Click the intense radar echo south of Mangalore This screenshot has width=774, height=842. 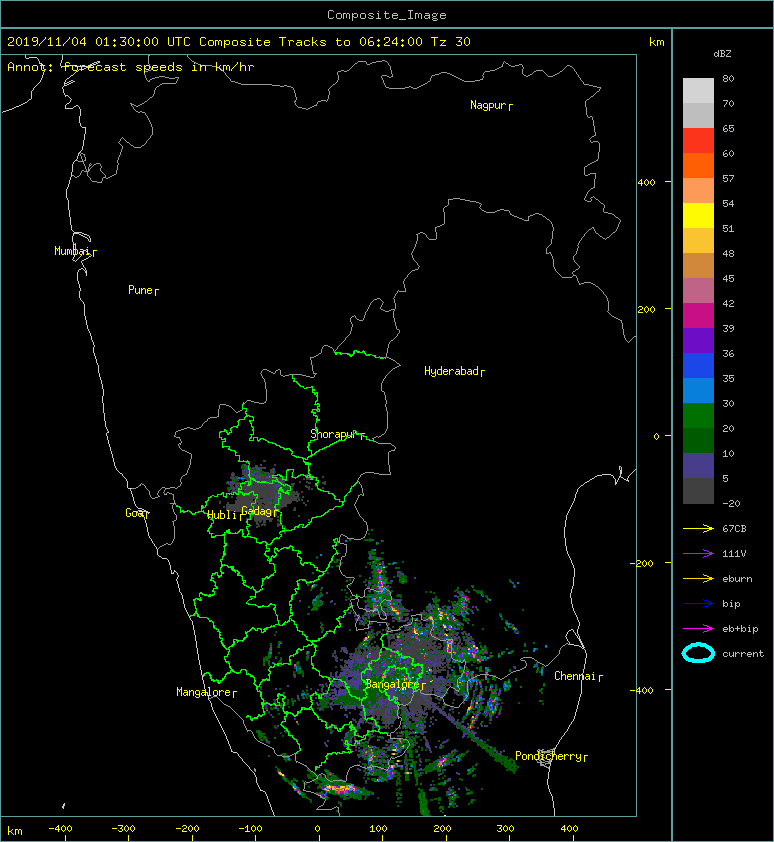(338, 789)
